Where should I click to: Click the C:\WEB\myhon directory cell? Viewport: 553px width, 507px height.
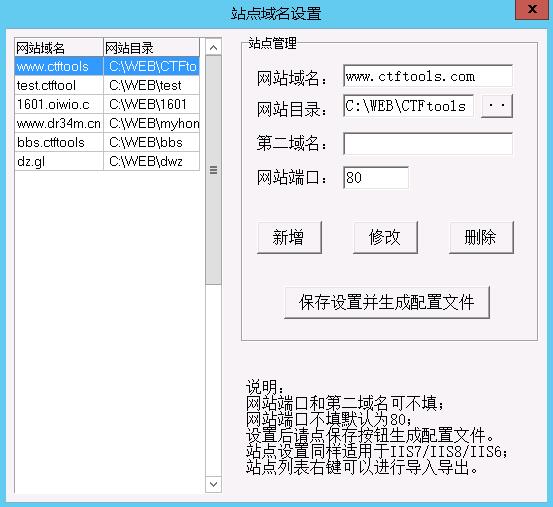(x=152, y=123)
